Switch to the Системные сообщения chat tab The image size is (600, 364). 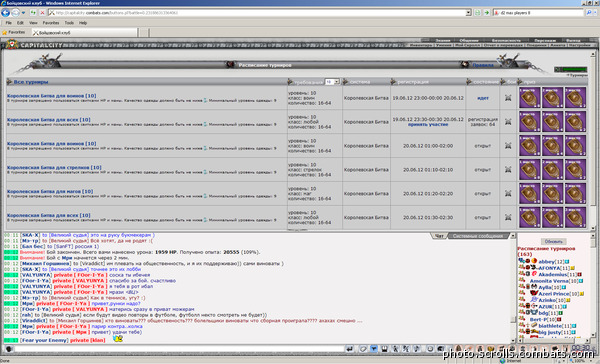click(478, 236)
